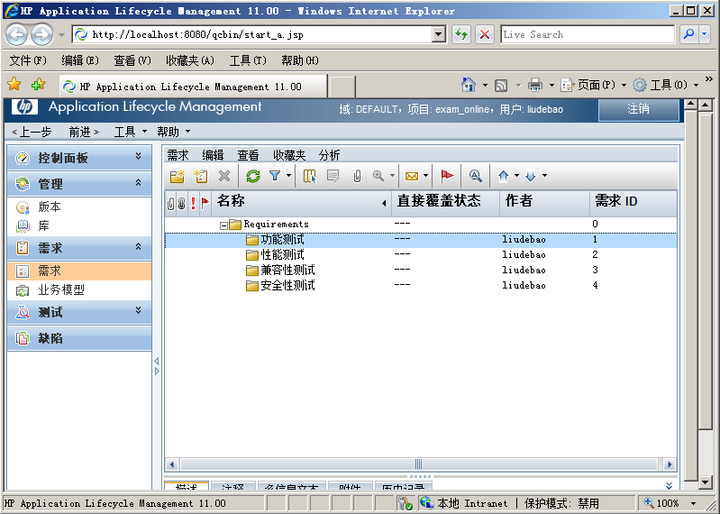Click the New Folder toolbar icon
The width and height of the screenshot is (720, 514).
pos(177,176)
